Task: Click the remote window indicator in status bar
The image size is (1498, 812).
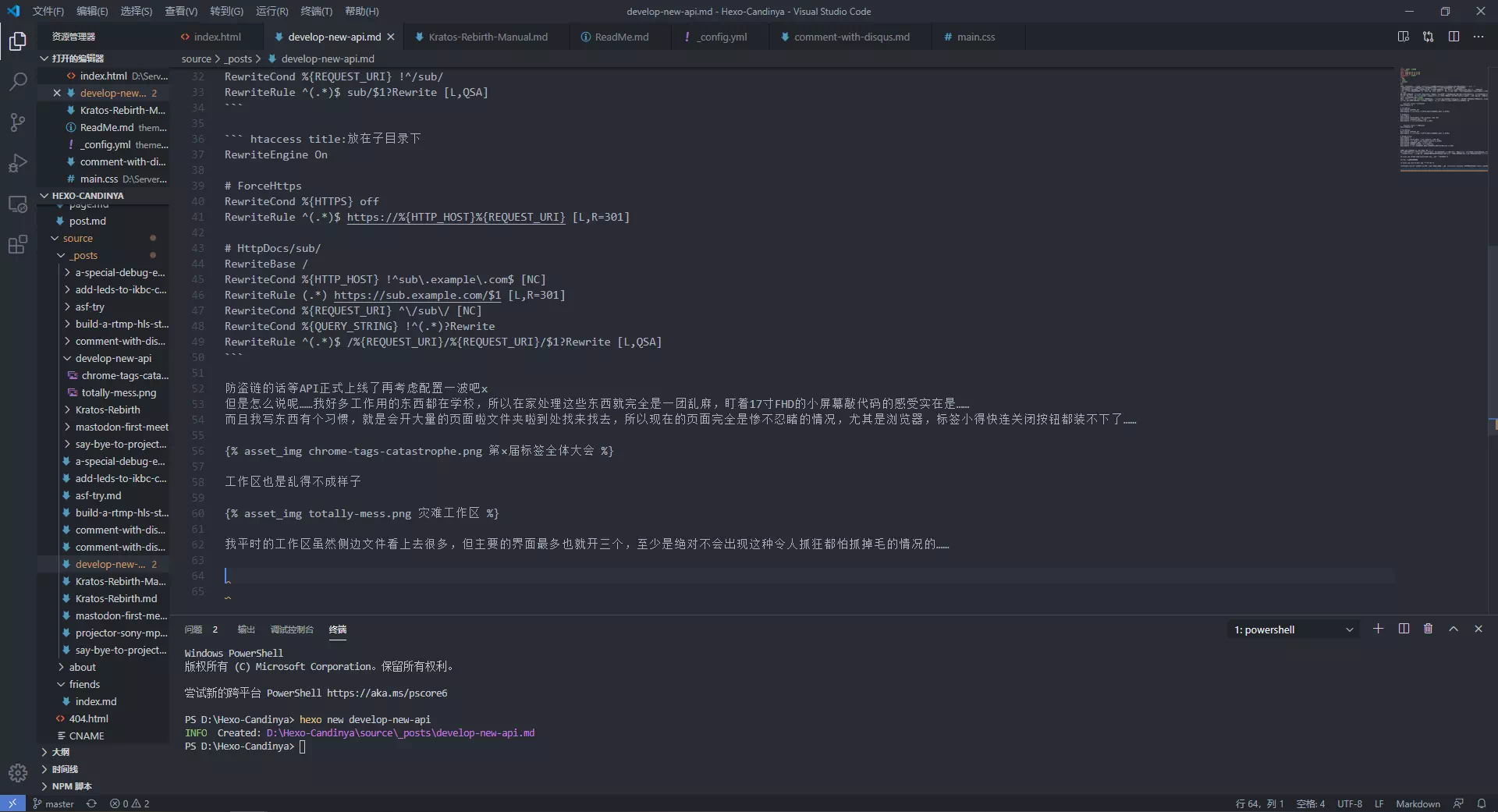Action: coord(12,803)
